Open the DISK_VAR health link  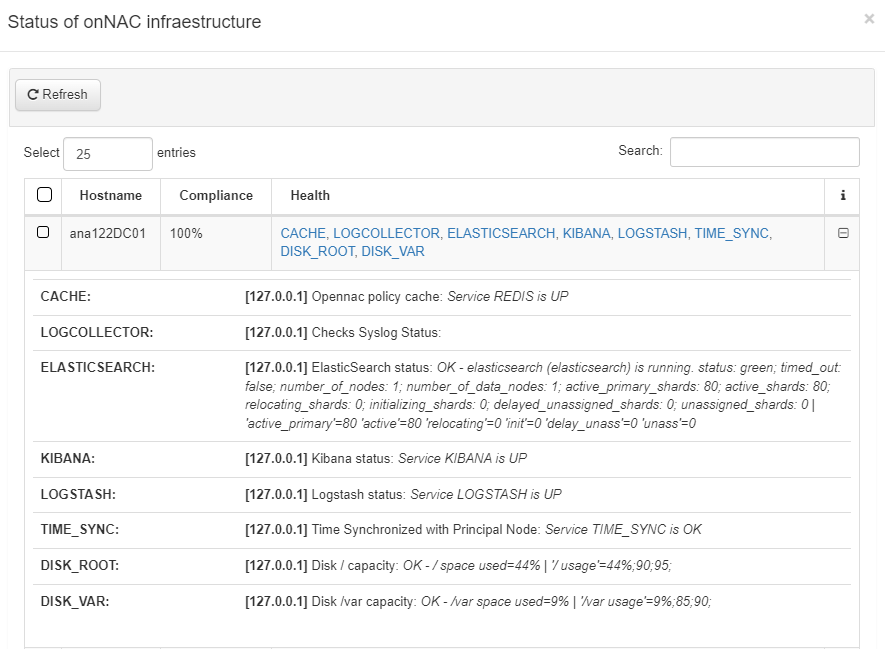click(393, 251)
